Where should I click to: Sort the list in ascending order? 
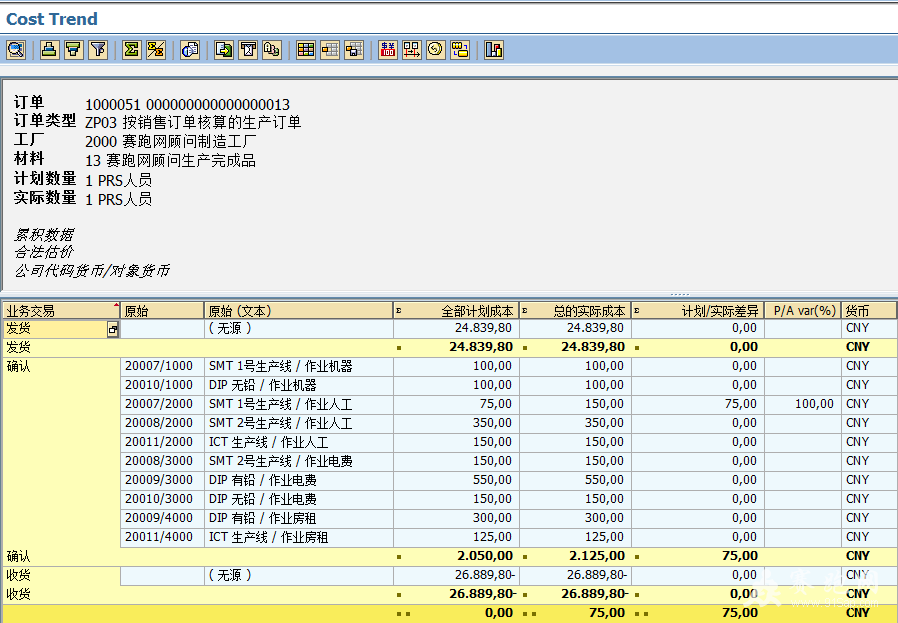[50, 50]
